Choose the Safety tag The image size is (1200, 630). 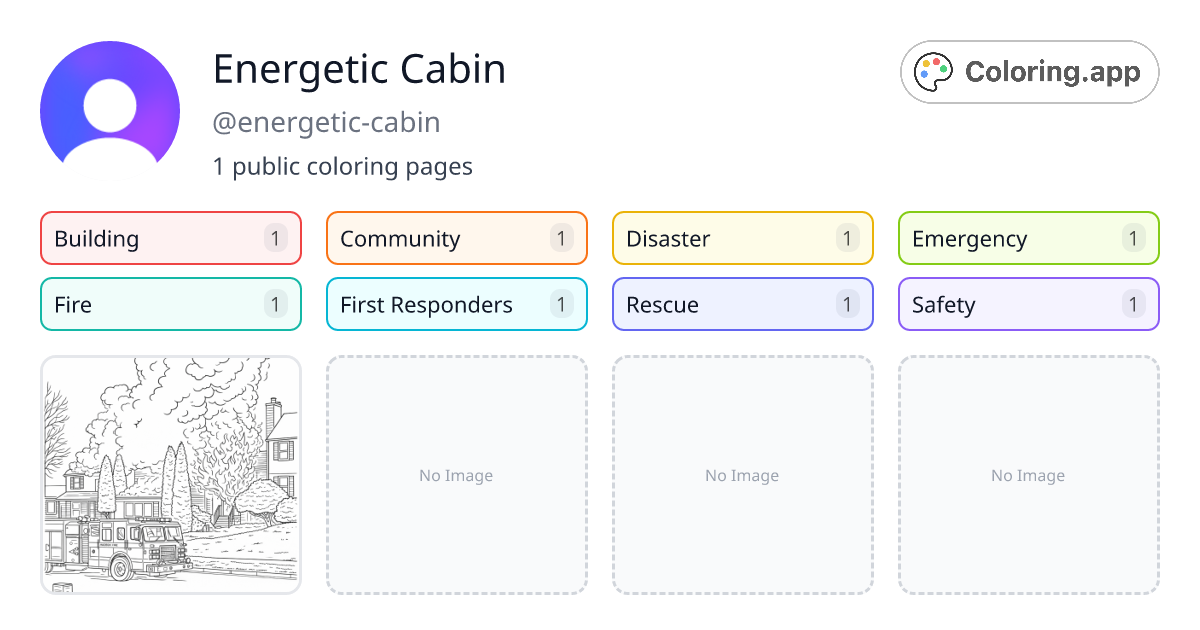pyautogui.click(x=1029, y=304)
